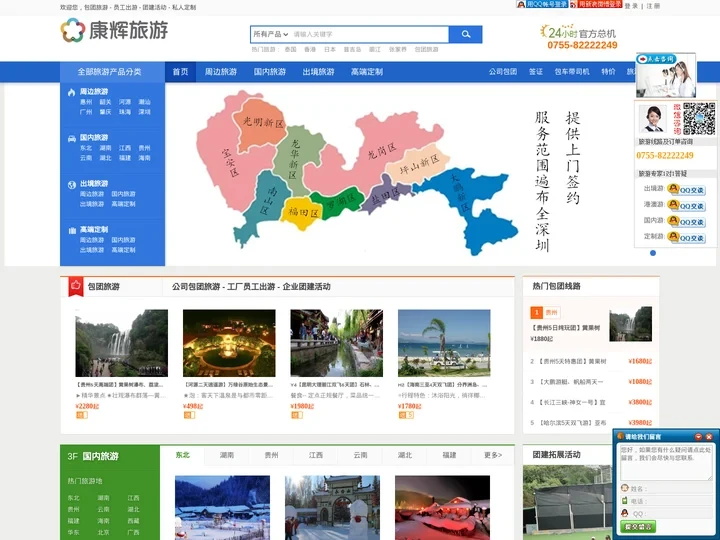Click the message text area in chat box
The width and height of the screenshot is (720, 540).
[666, 462]
